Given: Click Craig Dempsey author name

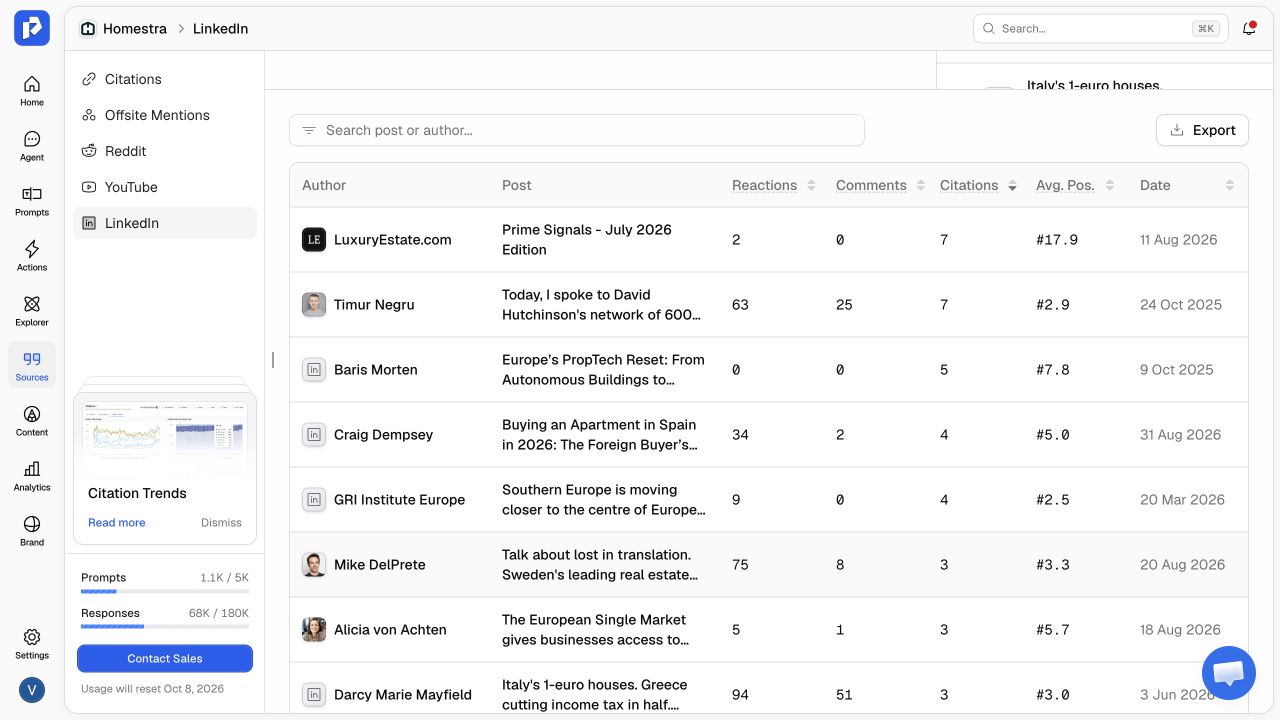Looking at the screenshot, I should tap(383, 435).
